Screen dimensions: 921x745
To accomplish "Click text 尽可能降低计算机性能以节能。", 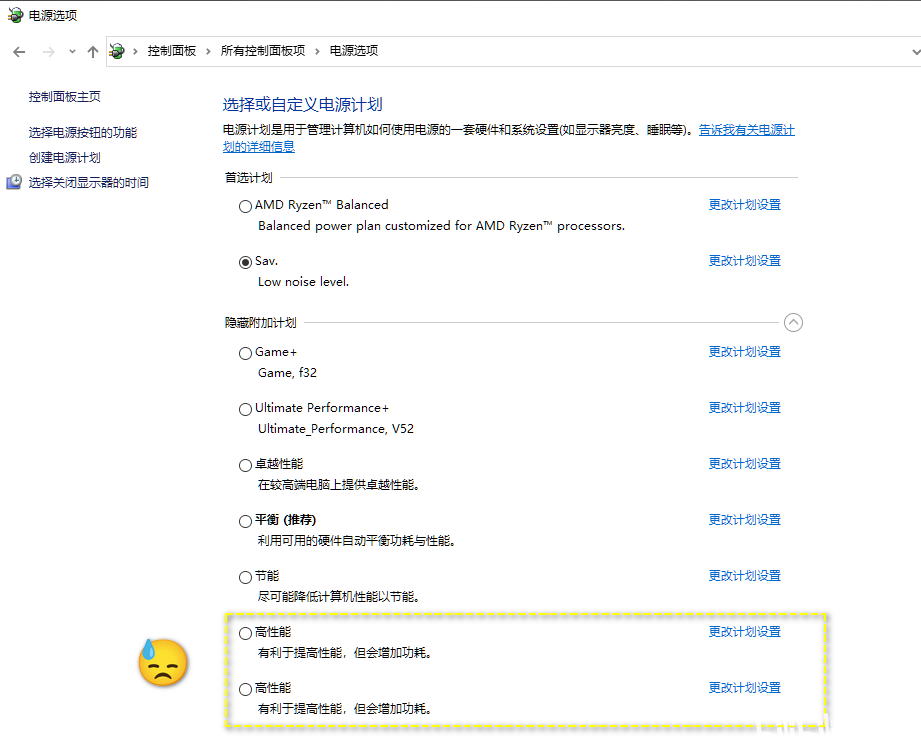I will click(338, 597).
